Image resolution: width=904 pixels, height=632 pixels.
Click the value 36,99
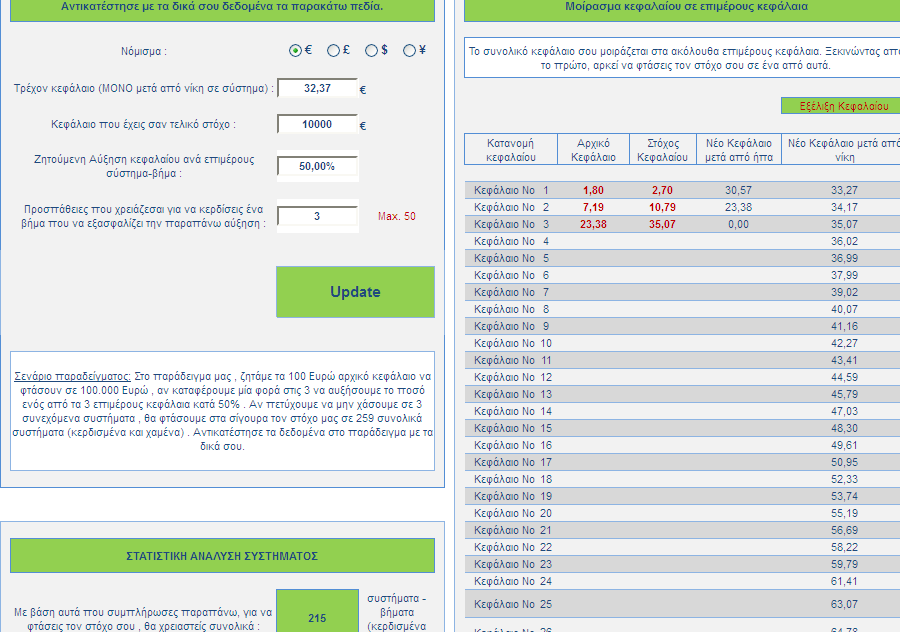(844, 258)
